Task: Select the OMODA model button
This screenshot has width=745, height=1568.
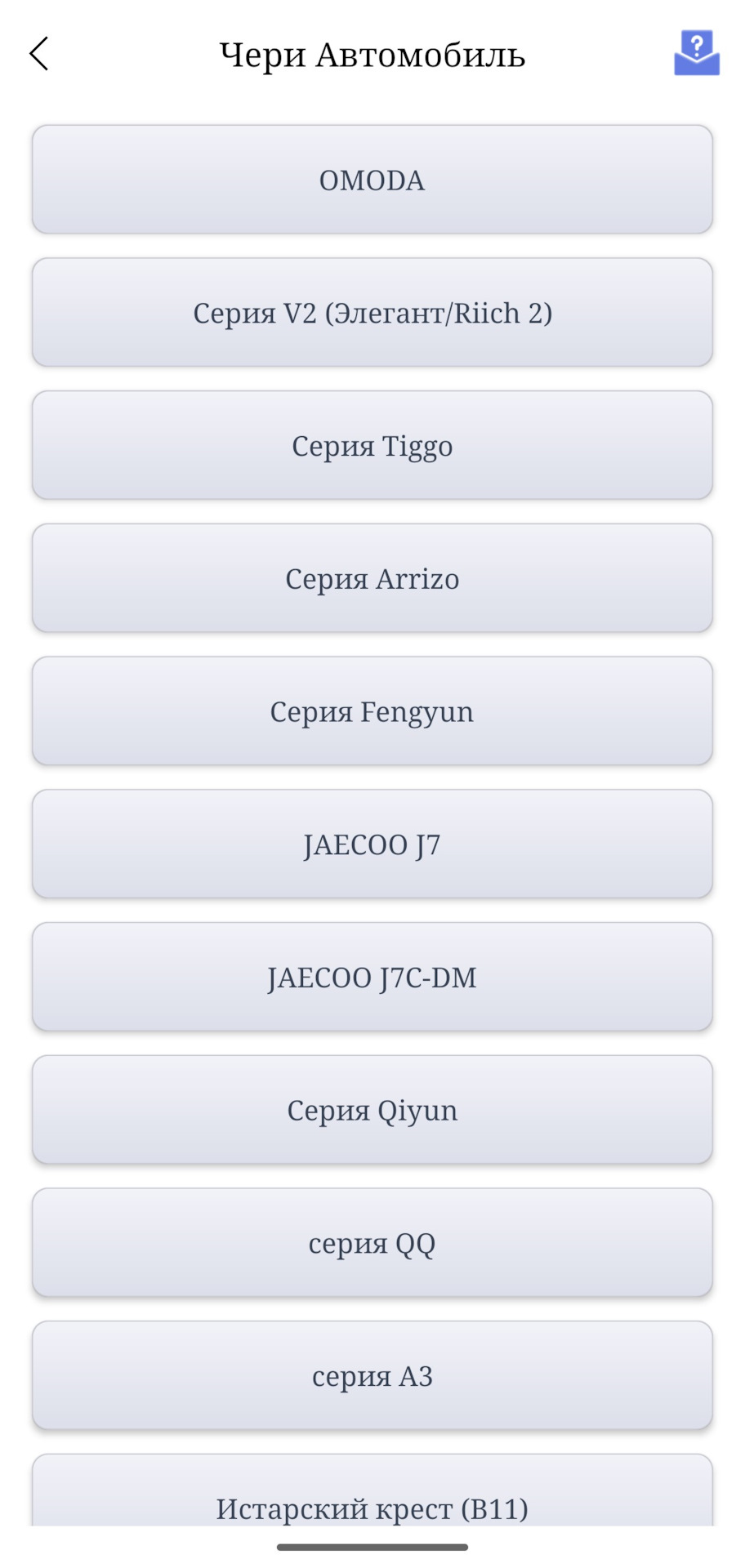Action: 372,180
